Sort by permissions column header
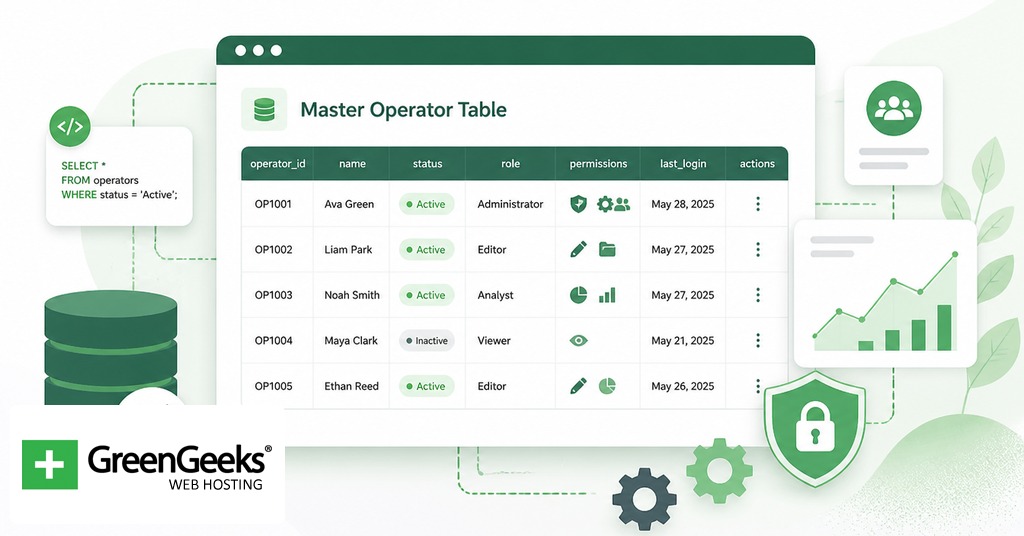1024x536 pixels. click(x=598, y=164)
